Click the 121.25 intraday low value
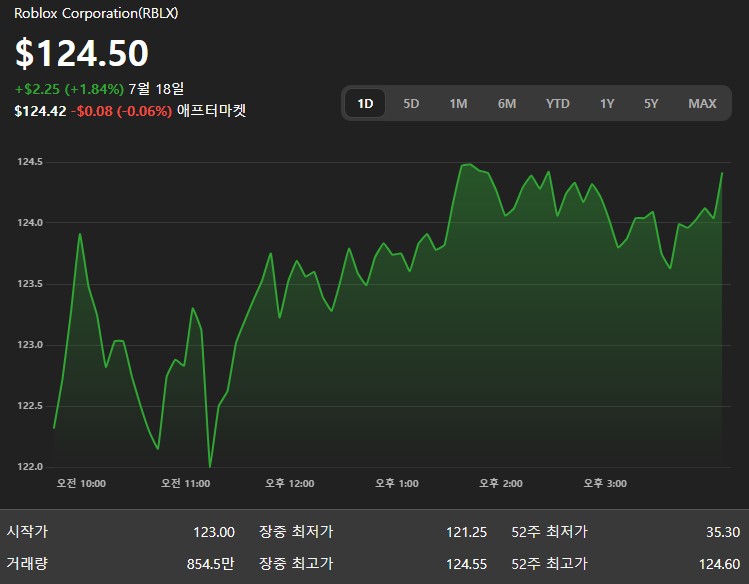 click(466, 532)
